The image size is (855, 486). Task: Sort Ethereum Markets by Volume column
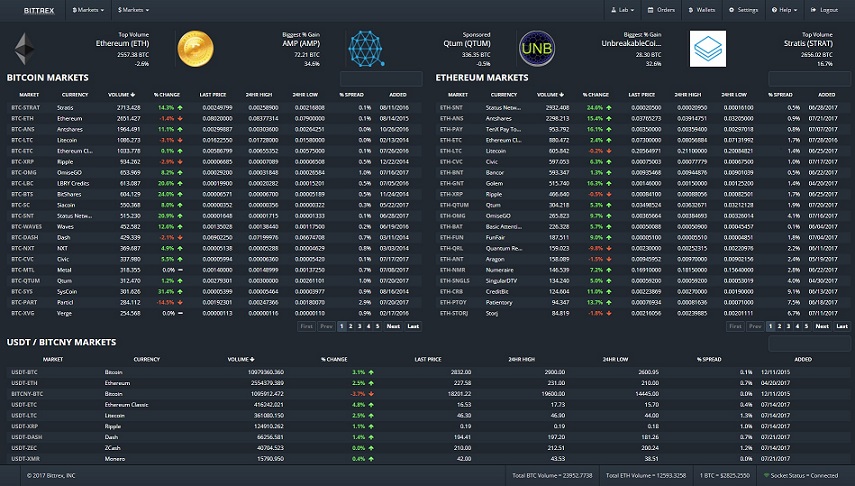550,95
